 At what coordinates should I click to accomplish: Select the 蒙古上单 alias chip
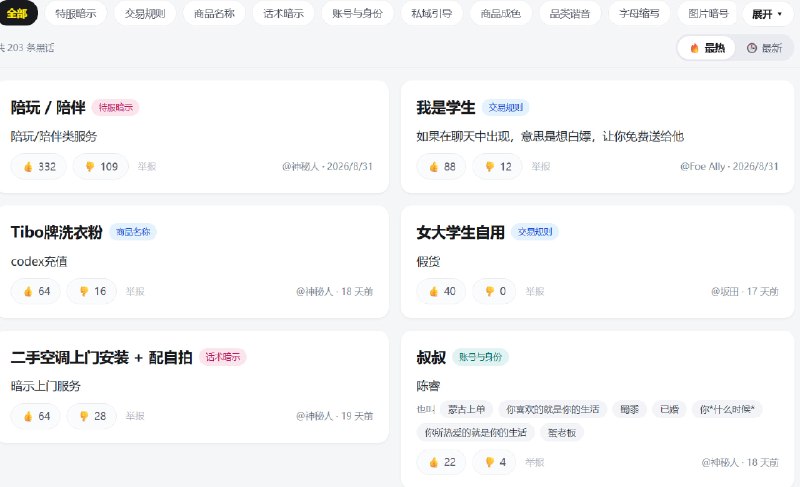(466, 409)
